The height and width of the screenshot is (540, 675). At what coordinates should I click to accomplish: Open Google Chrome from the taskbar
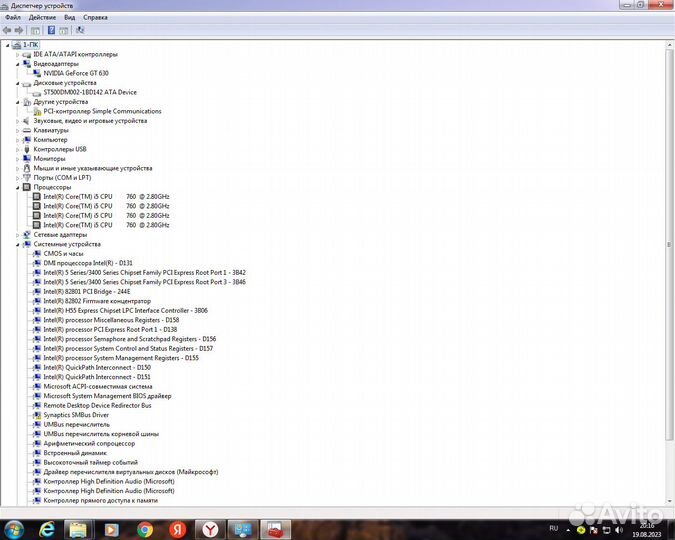coord(145,530)
